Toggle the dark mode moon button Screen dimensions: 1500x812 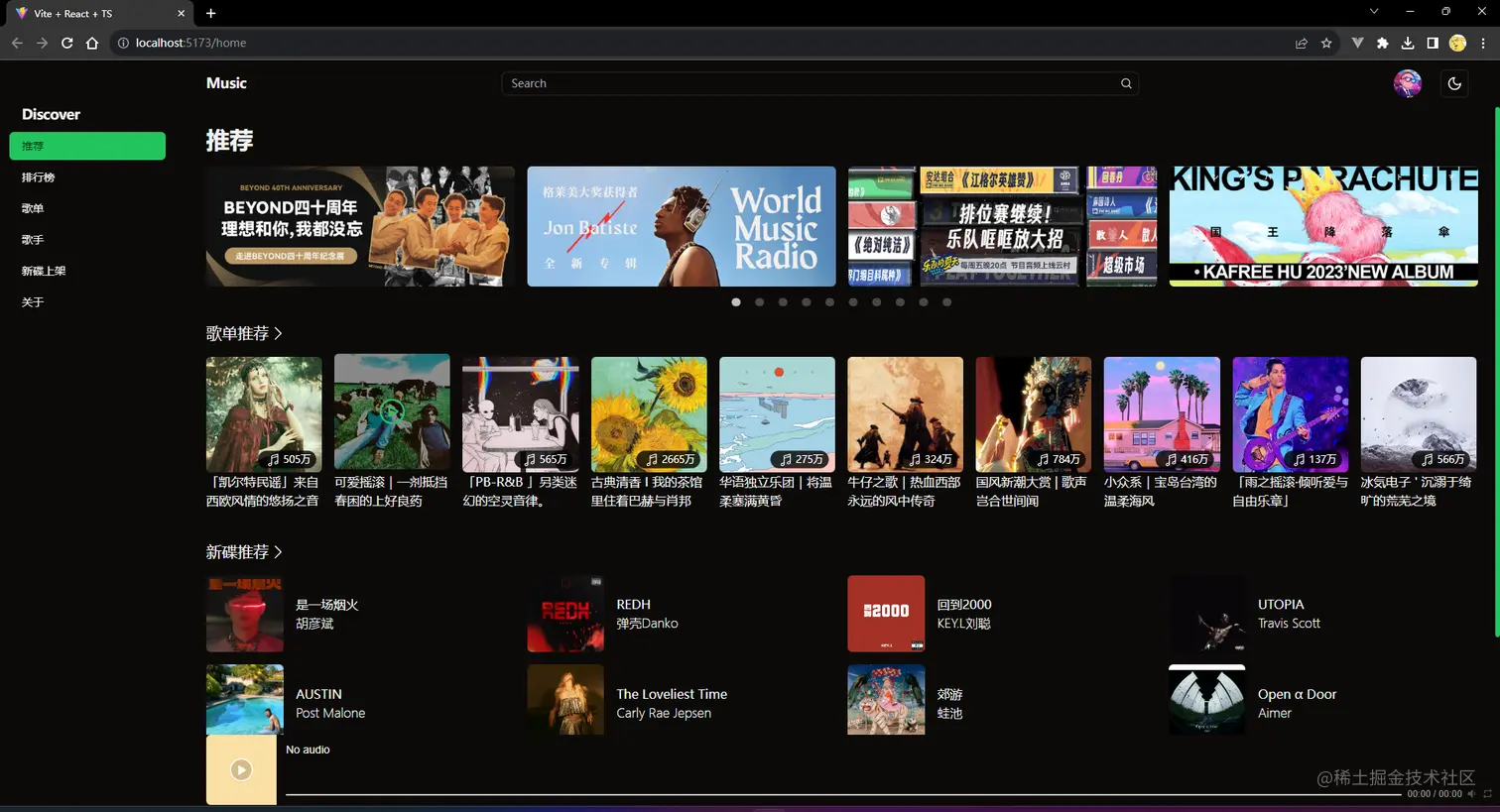(1454, 83)
